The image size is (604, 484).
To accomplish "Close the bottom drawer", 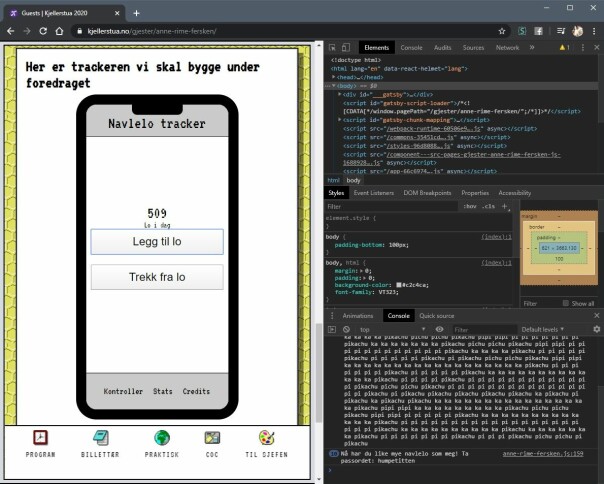I will coord(597,316).
